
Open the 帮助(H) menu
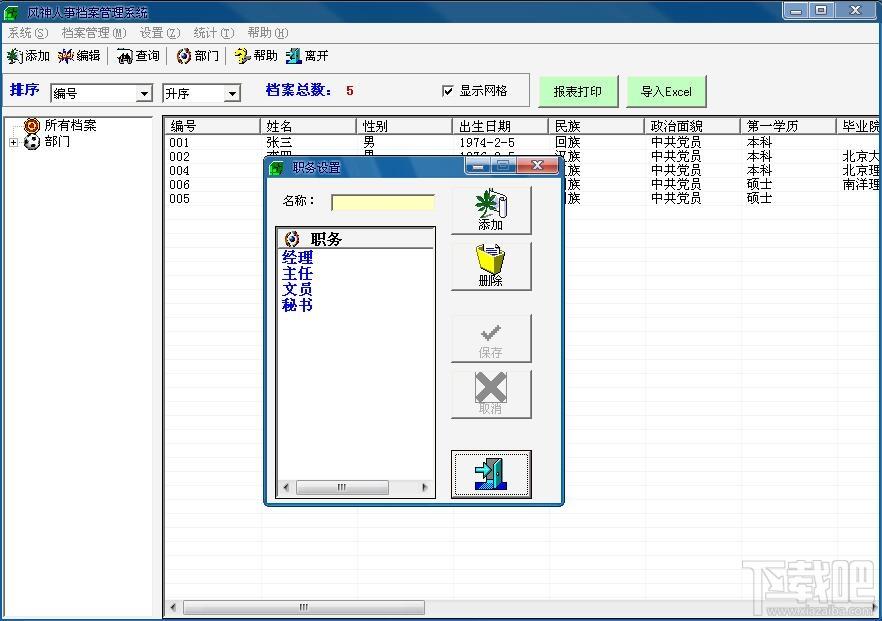tap(268, 33)
